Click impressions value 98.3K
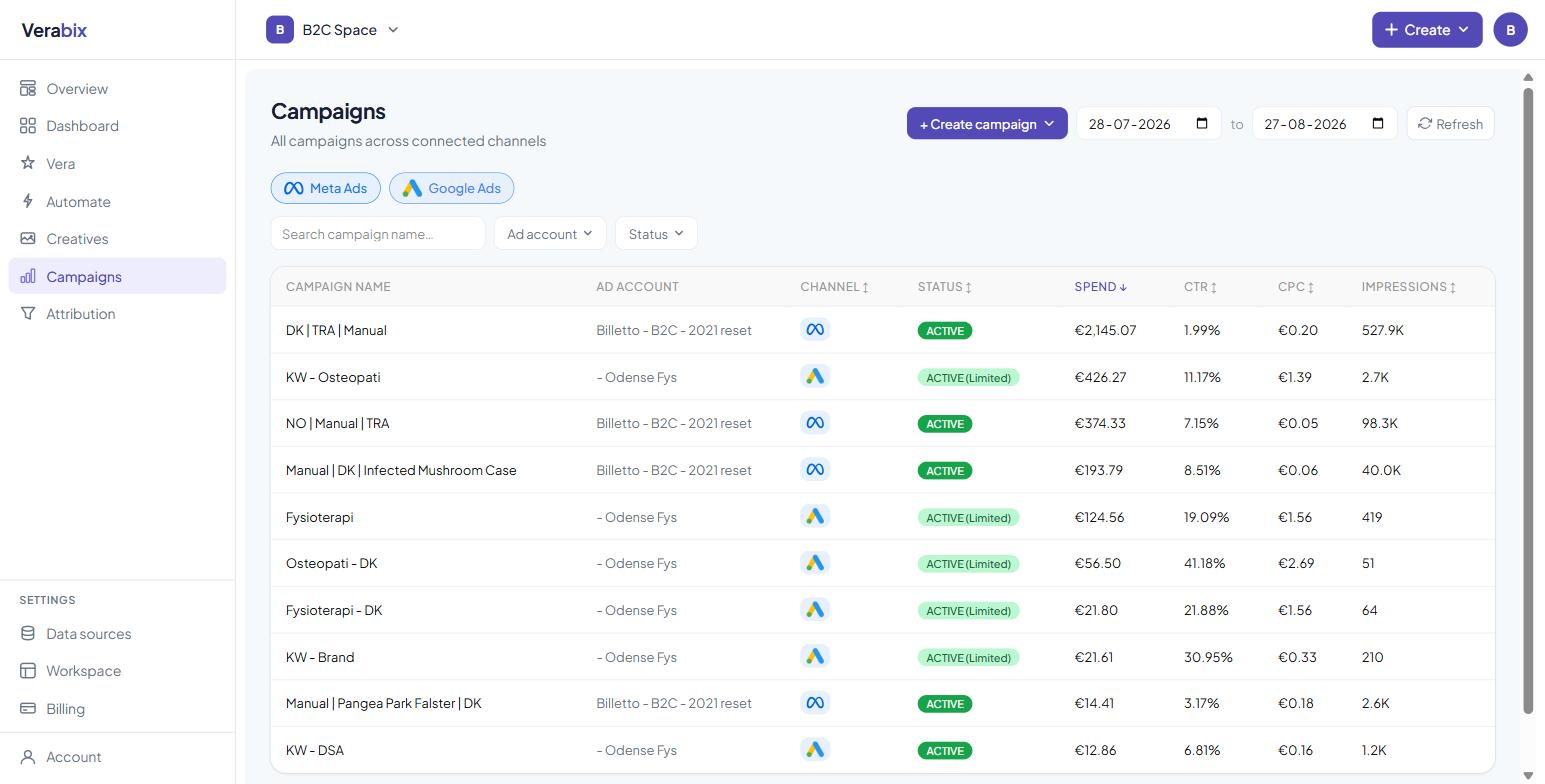Screen dimensions: 1545x784 tap(1379, 423)
